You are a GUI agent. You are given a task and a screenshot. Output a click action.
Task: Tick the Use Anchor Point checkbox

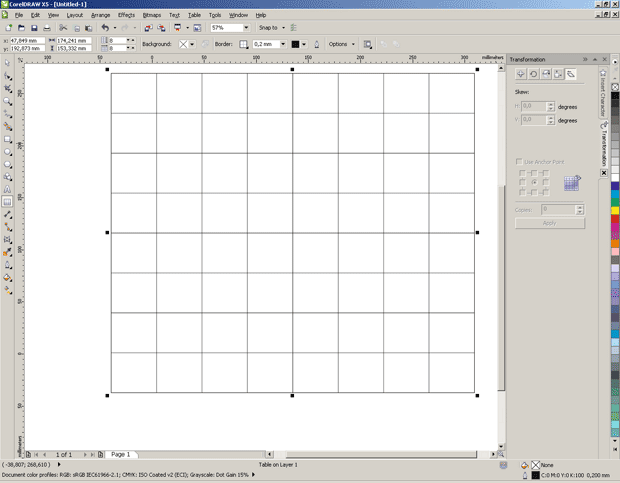(x=519, y=162)
